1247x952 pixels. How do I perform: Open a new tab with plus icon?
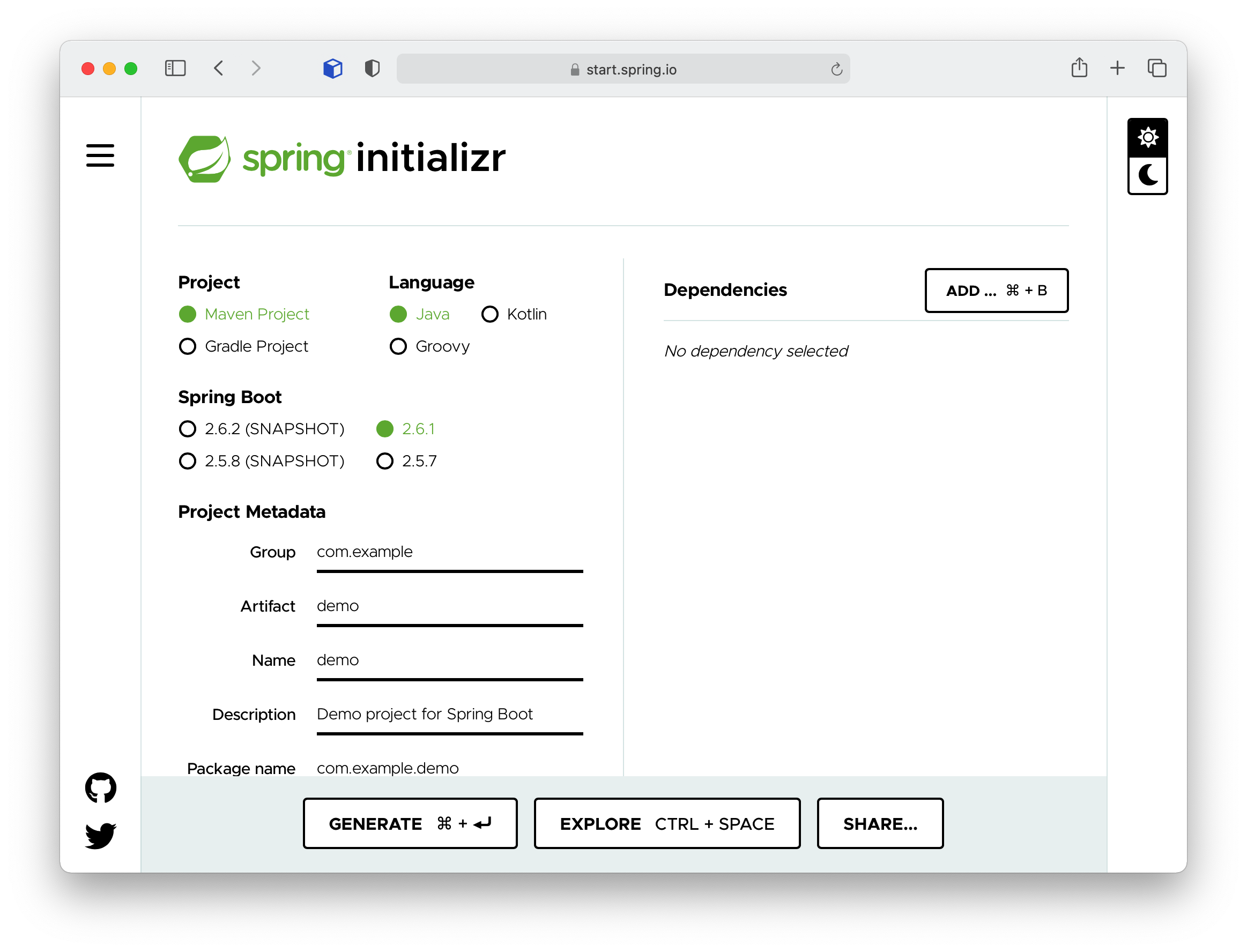point(1117,68)
